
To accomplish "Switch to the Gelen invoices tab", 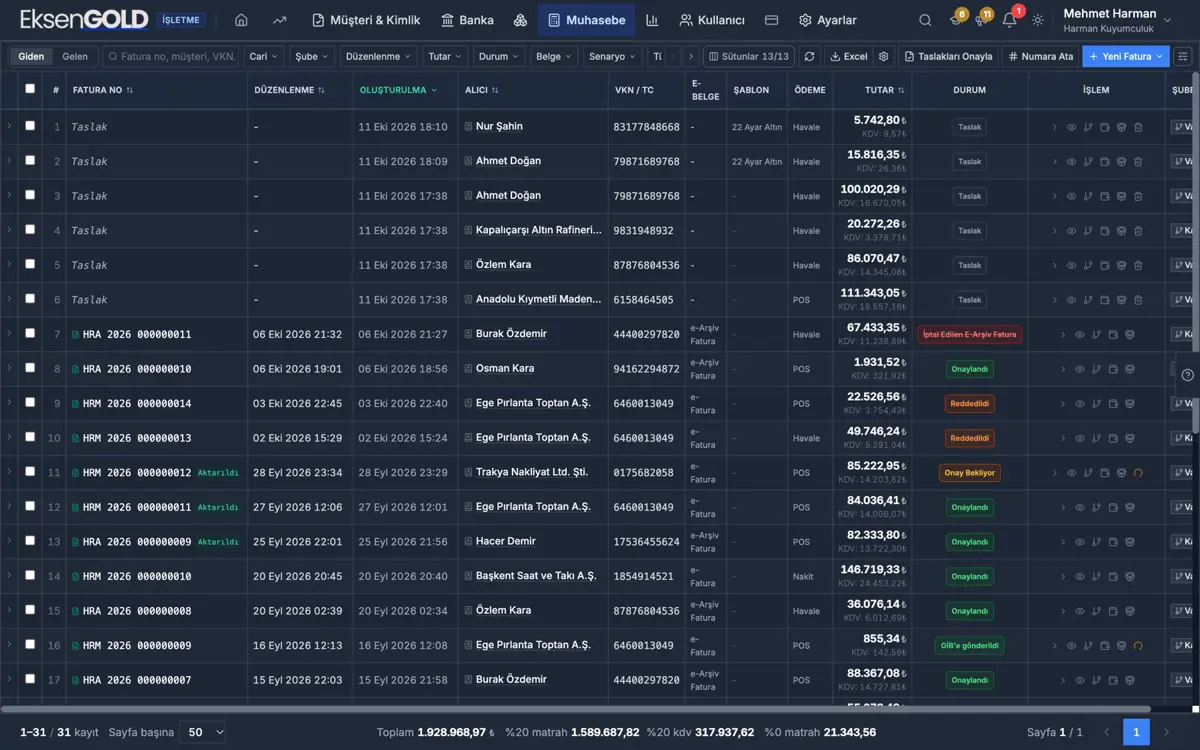I will 75,57.
